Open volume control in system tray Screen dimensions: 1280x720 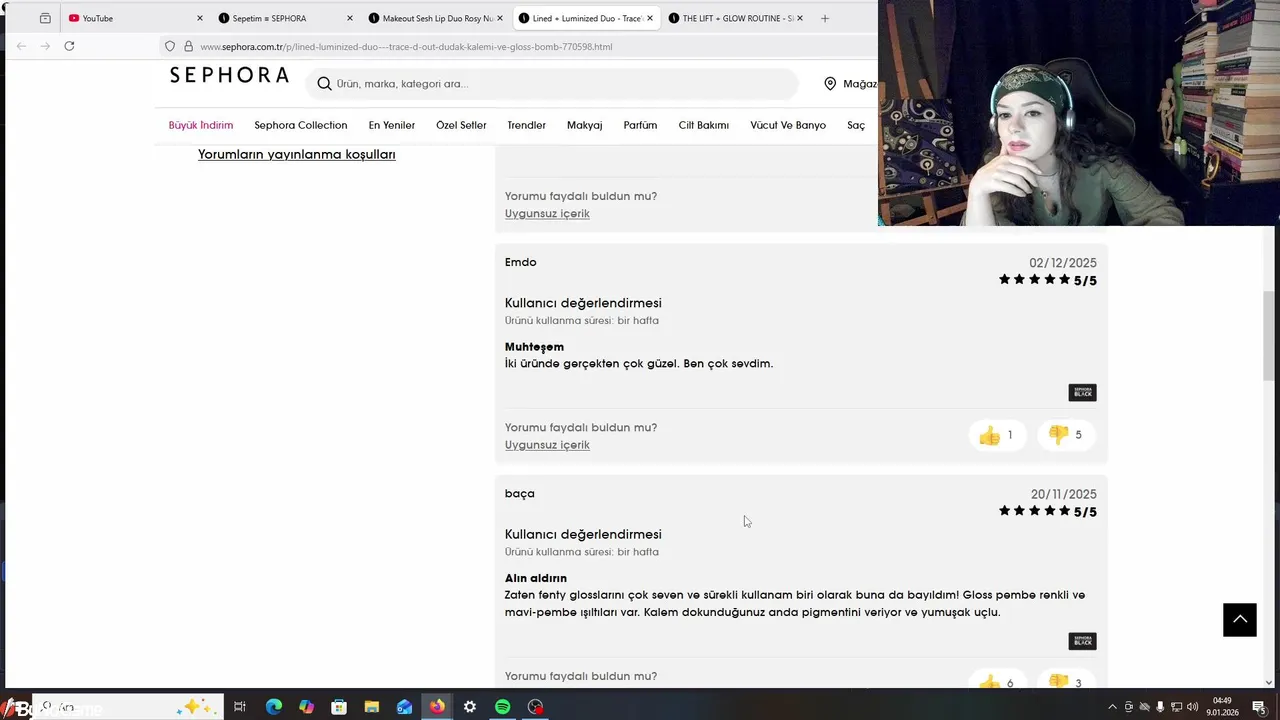[1193, 707]
